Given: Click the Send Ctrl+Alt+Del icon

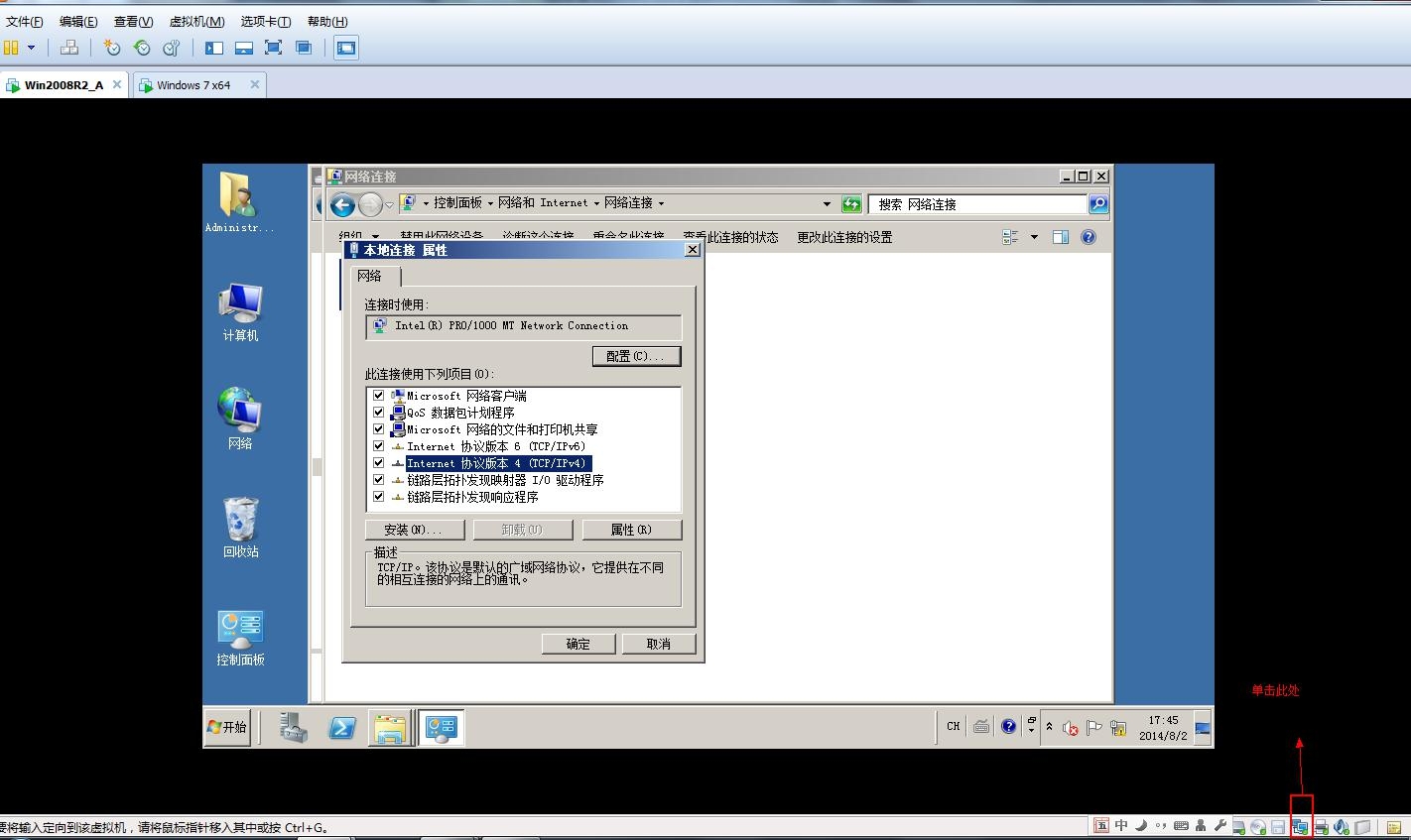Looking at the screenshot, I should tap(68, 48).
